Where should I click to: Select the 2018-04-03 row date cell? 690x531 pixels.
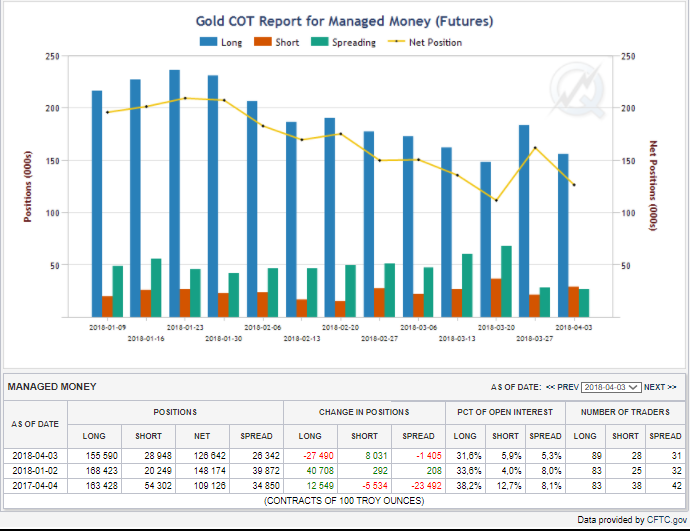35,456
